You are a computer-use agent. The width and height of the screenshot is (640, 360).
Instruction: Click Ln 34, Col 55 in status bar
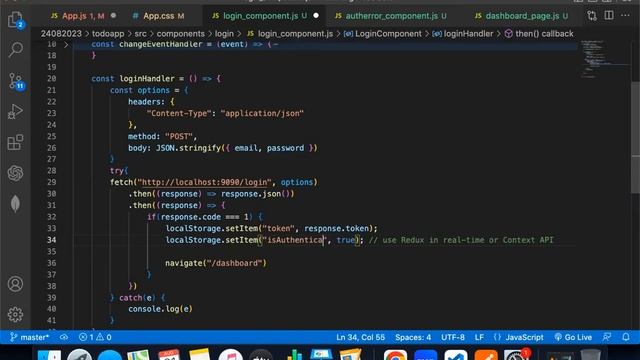[360, 337]
